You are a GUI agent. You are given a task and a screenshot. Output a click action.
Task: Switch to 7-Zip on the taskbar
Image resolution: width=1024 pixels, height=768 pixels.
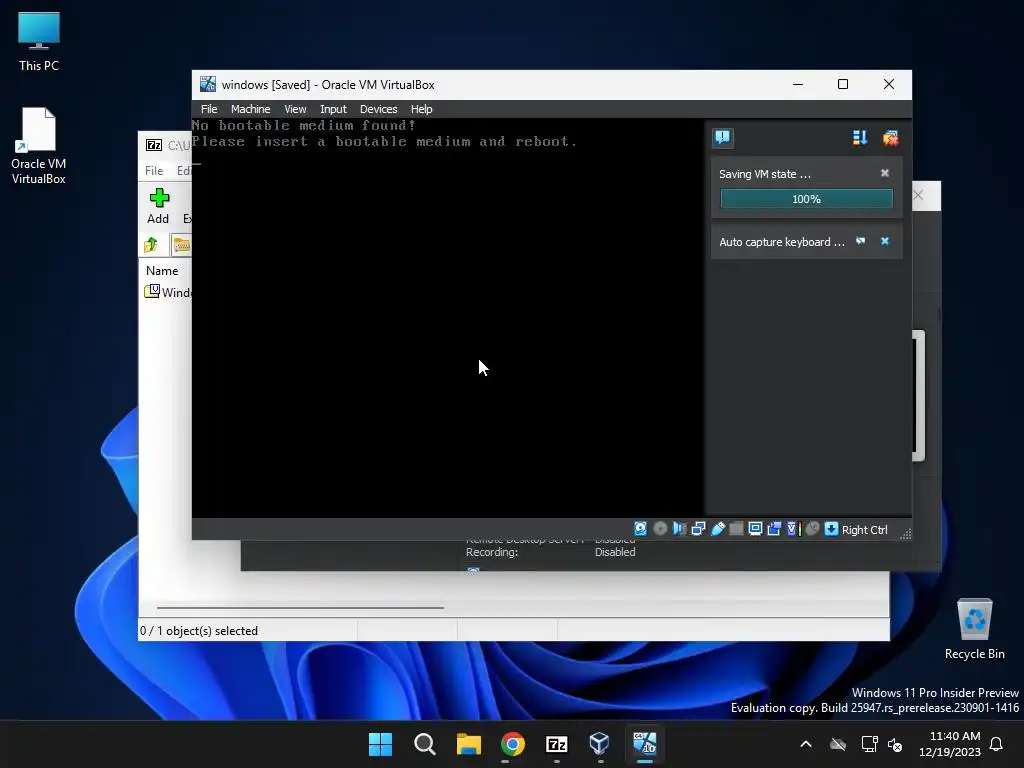[x=556, y=744]
